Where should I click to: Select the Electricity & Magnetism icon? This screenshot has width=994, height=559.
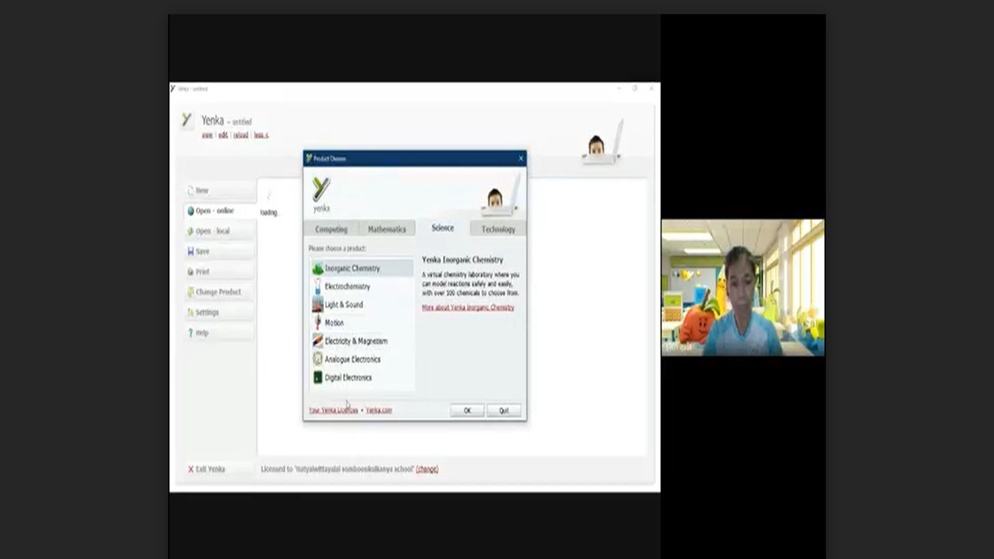coord(318,341)
